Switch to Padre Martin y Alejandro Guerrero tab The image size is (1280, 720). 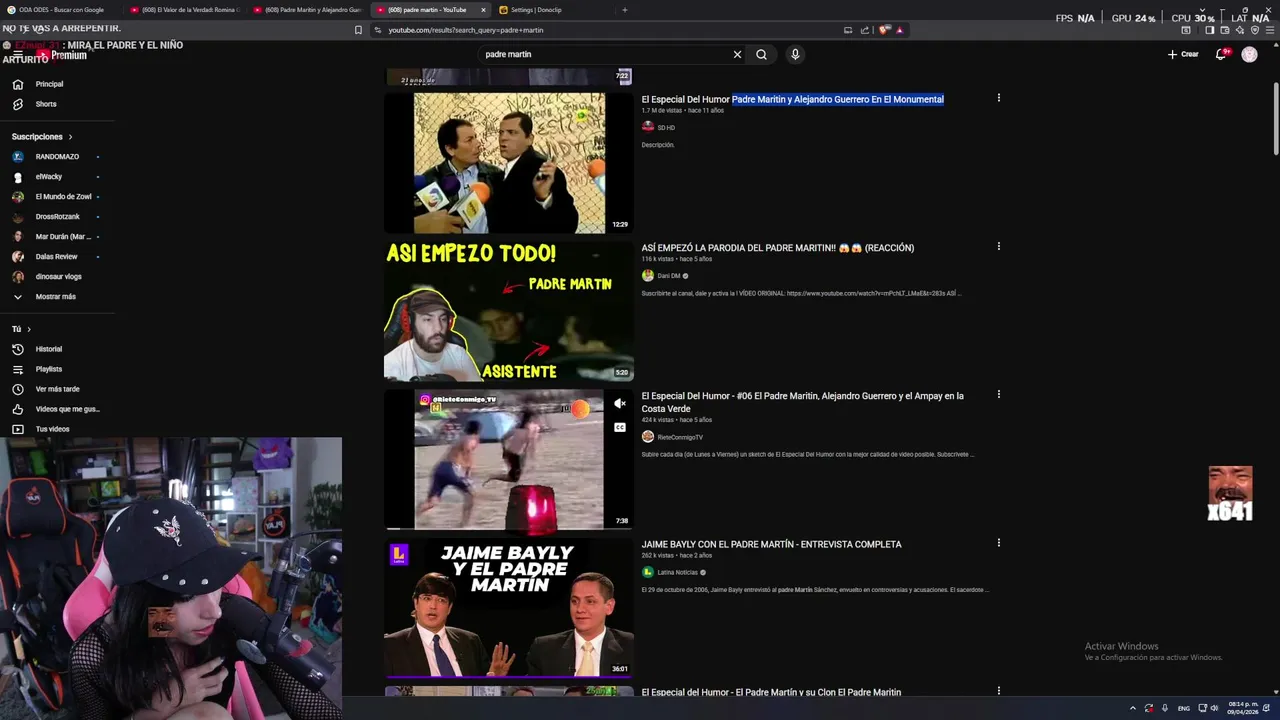coord(308,10)
